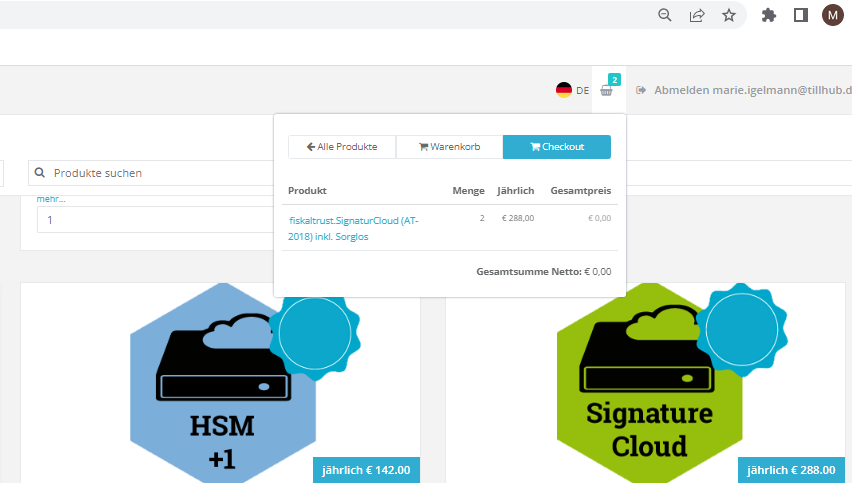Click the browser zoom magnifier icon
The height and width of the screenshot is (483, 852).
tap(665, 15)
